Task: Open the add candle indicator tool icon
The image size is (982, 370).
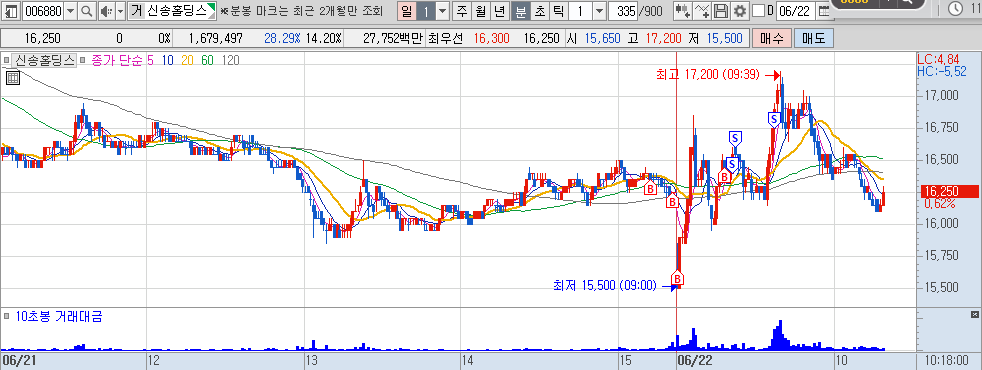Action: pyautogui.click(x=683, y=11)
